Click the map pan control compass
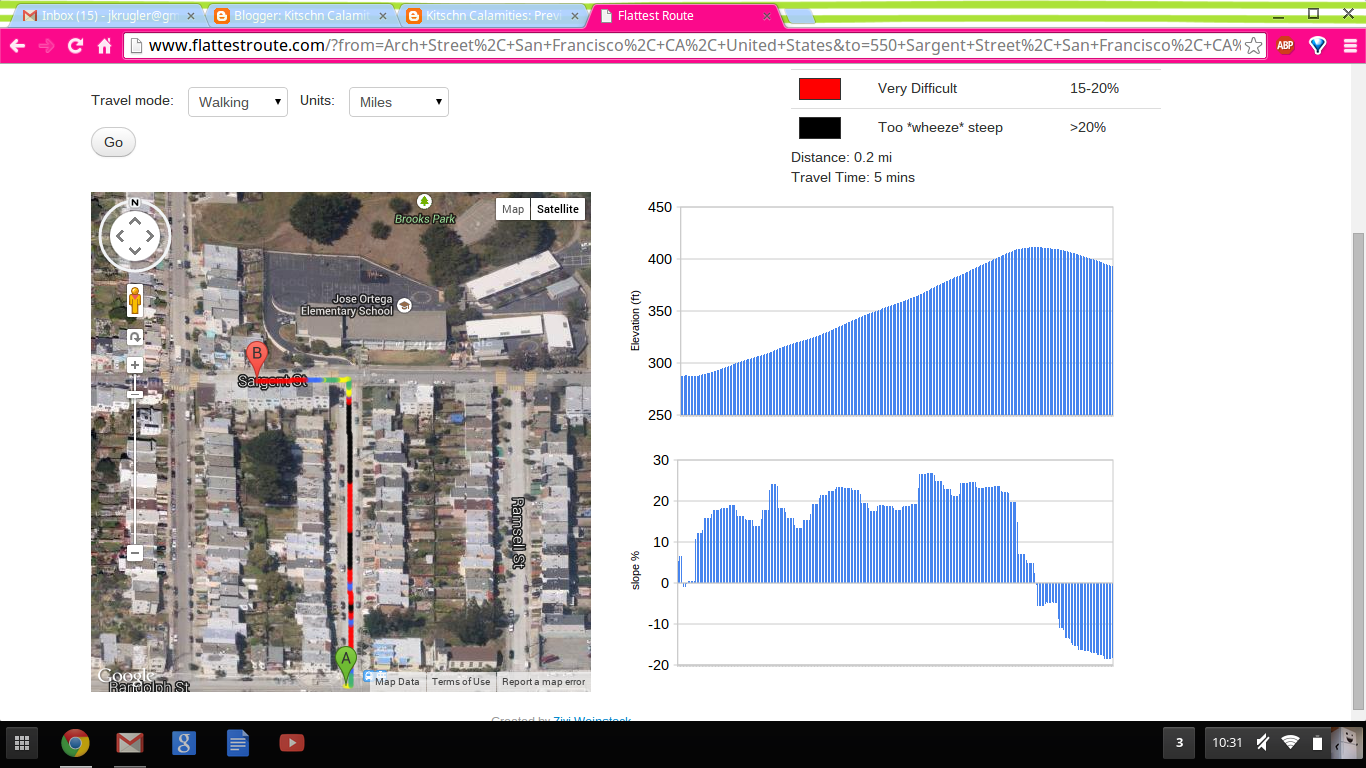The image size is (1366, 768). (134, 236)
